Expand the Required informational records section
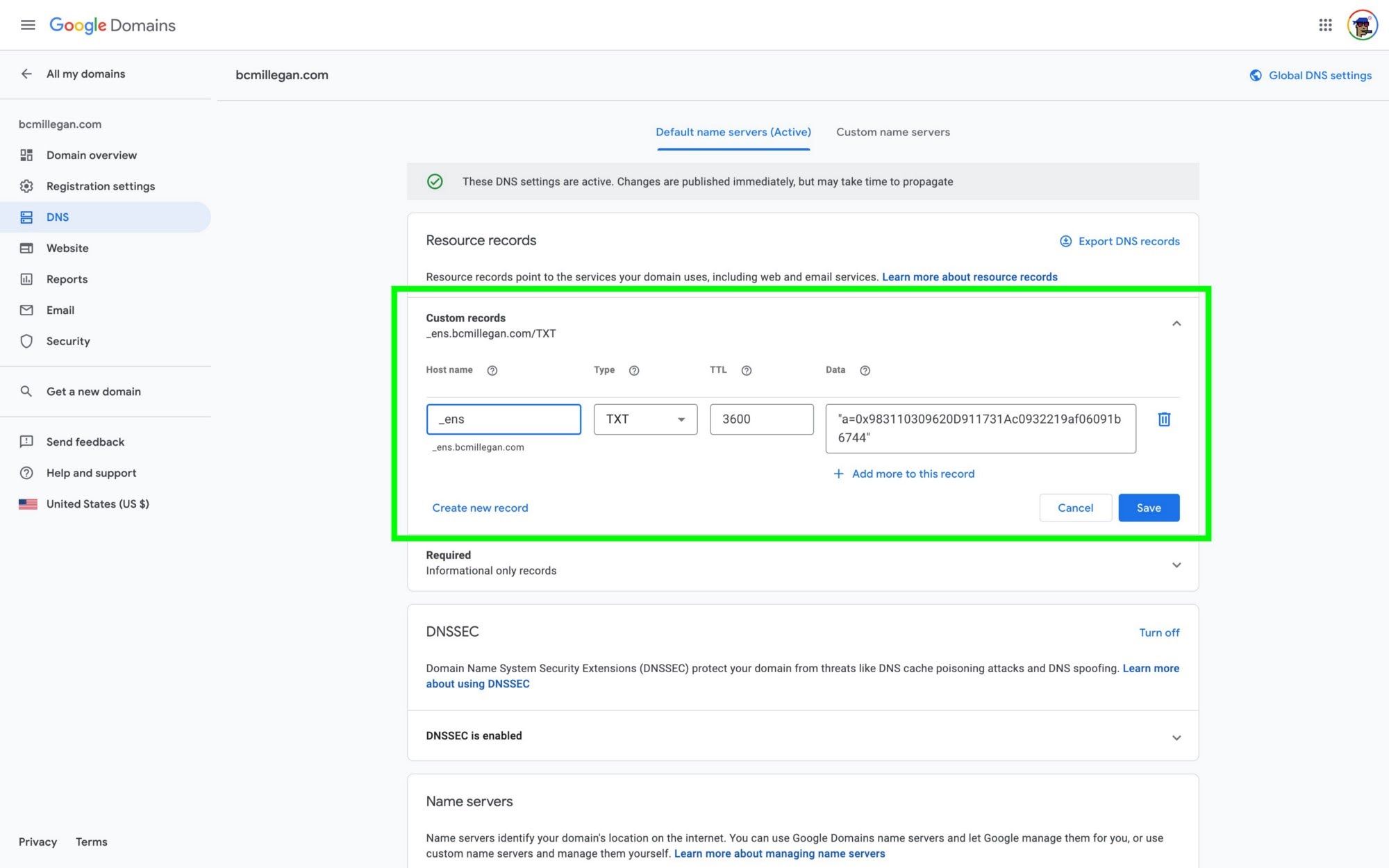The width and height of the screenshot is (1389, 868). tap(1176, 565)
